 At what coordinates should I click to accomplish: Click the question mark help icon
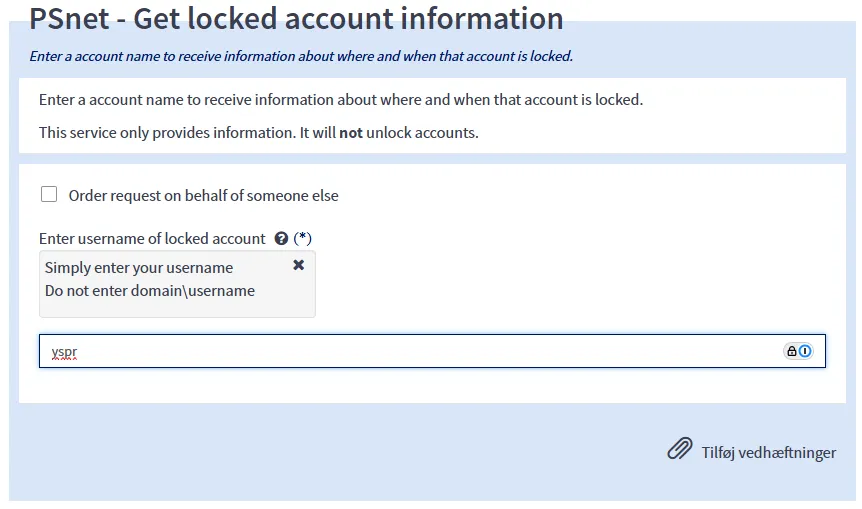click(x=281, y=239)
